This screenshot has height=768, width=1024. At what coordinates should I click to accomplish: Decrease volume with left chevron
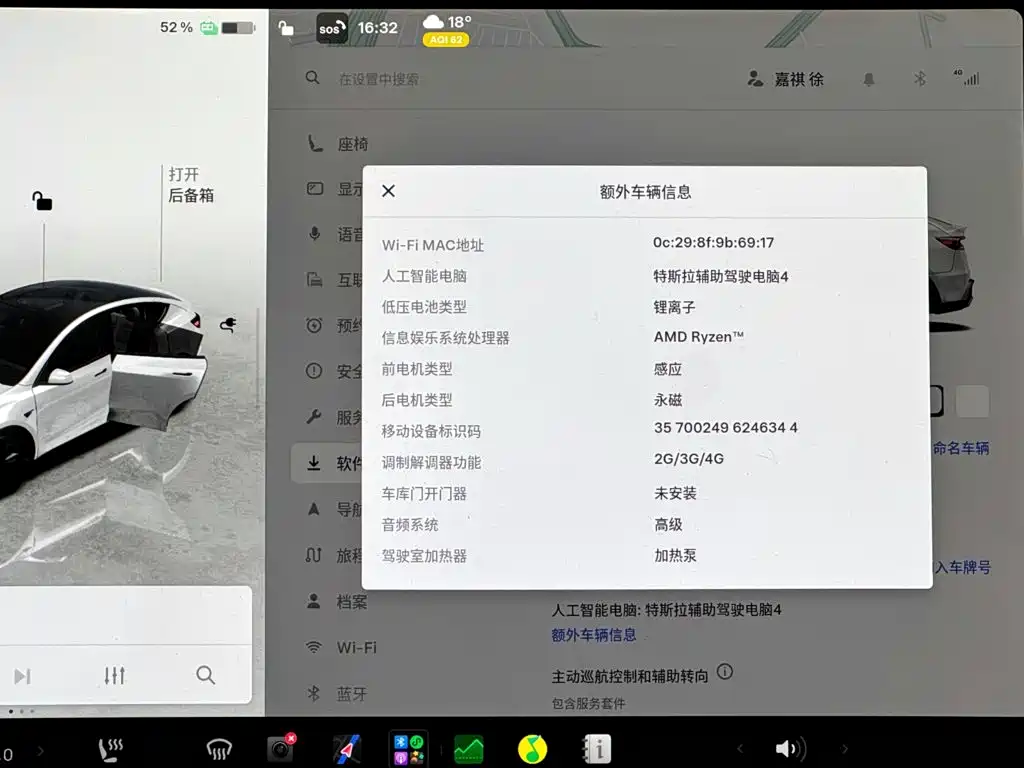[740, 749]
